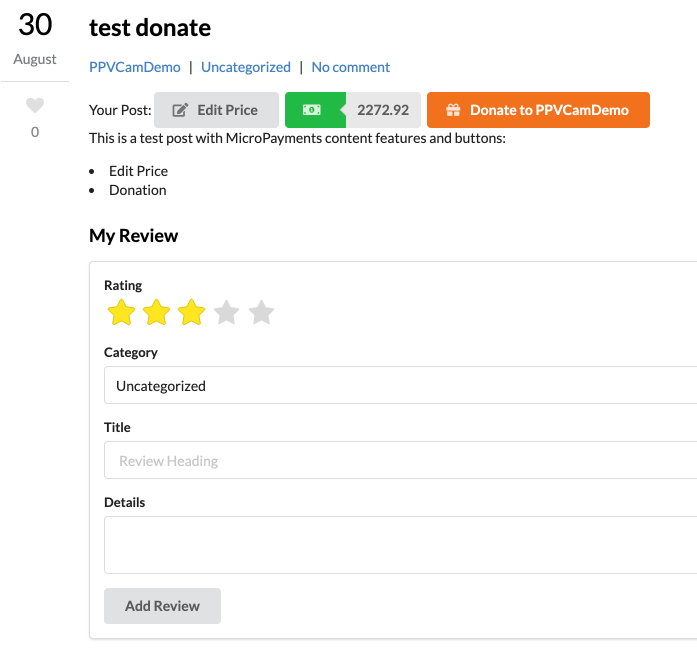
Task: Click the gift icon on Donate button
Action: [453, 110]
